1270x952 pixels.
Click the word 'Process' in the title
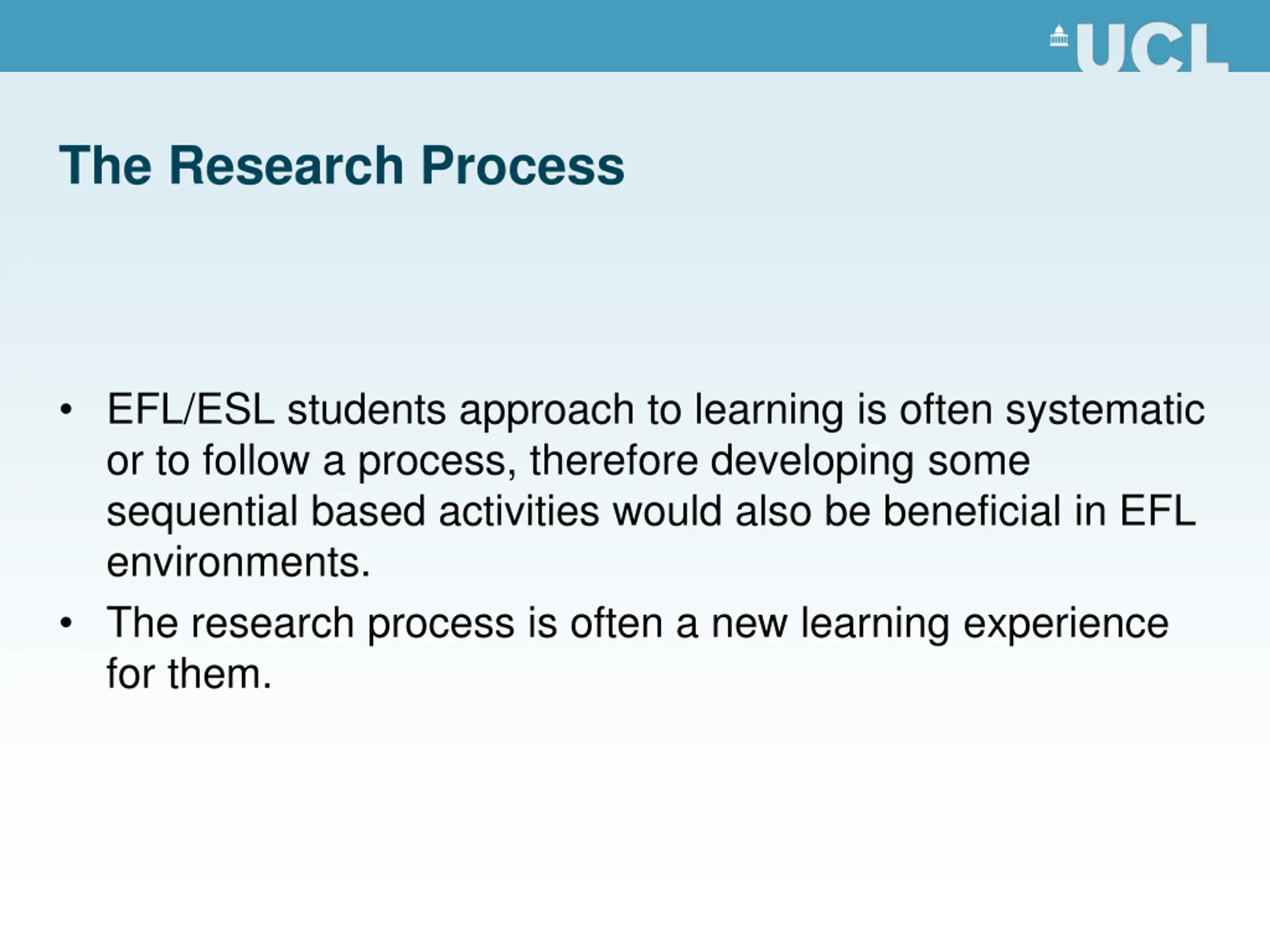[x=522, y=165]
